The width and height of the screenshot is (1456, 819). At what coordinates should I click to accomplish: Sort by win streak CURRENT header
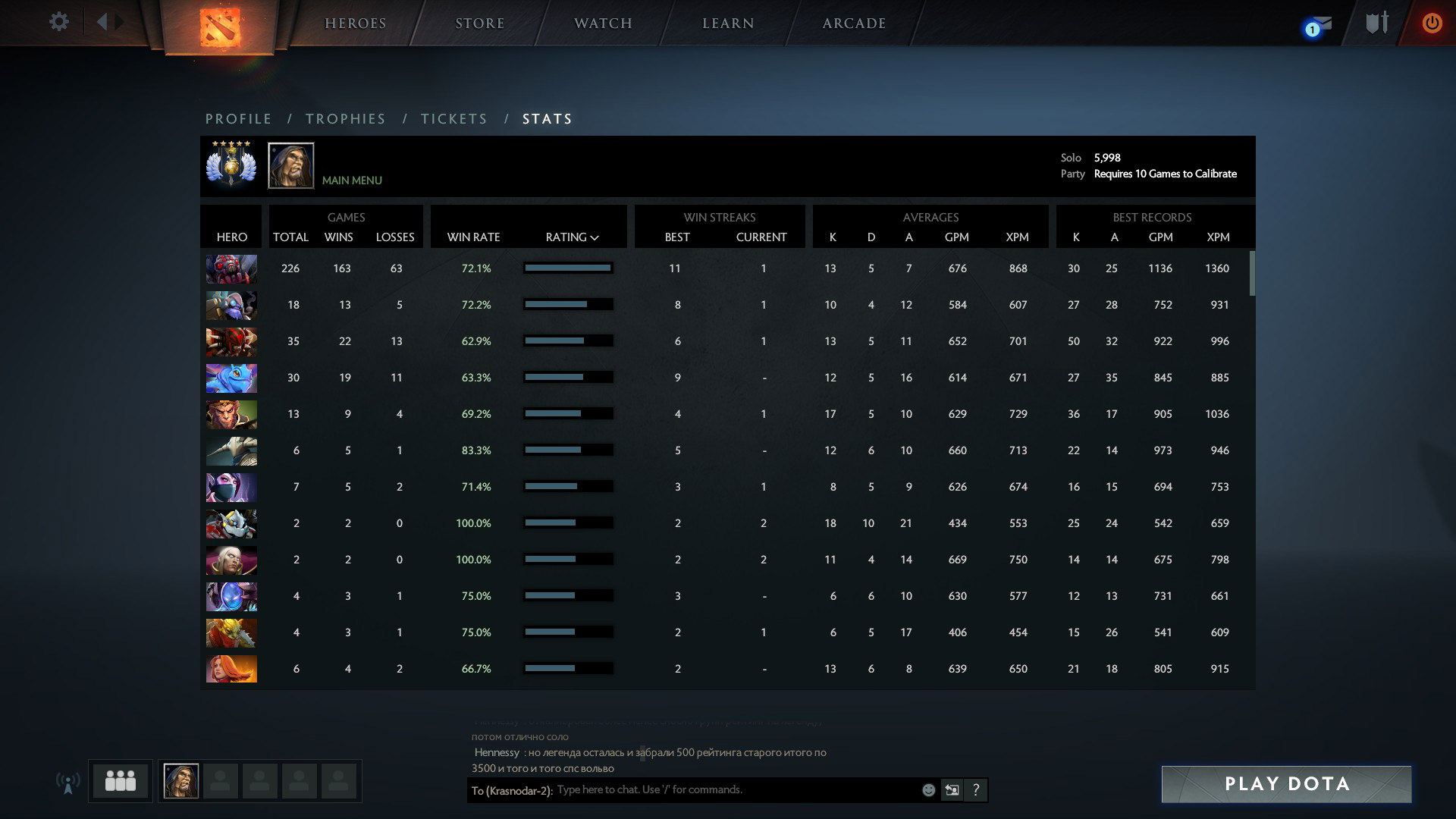pyautogui.click(x=761, y=237)
